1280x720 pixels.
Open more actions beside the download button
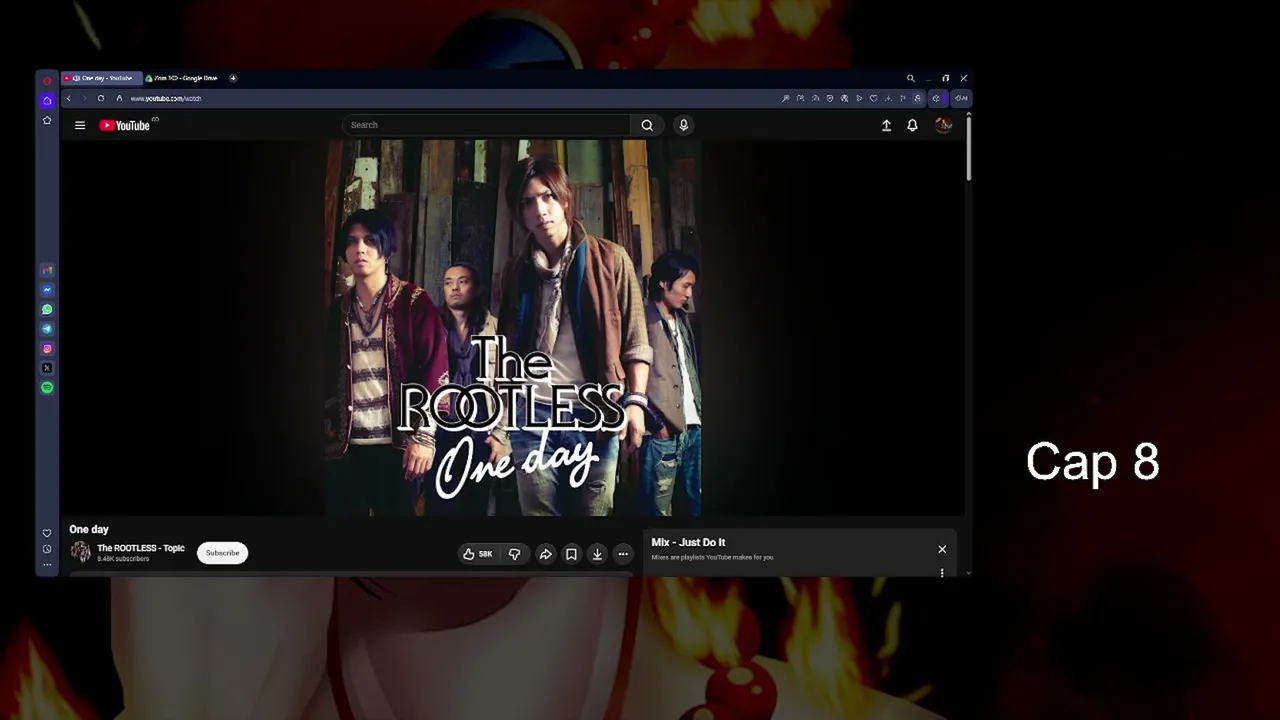[x=623, y=554]
